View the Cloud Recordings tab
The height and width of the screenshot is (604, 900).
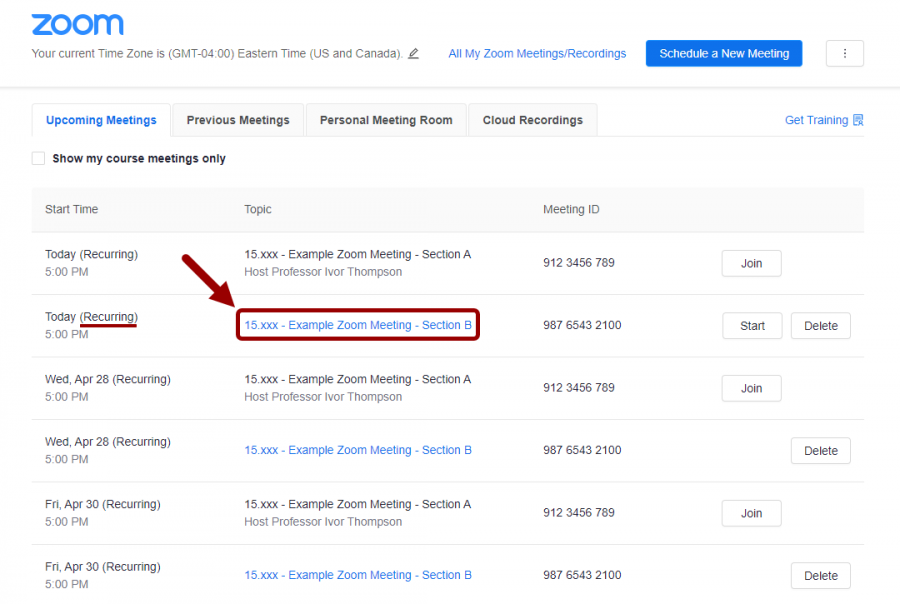pos(532,119)
